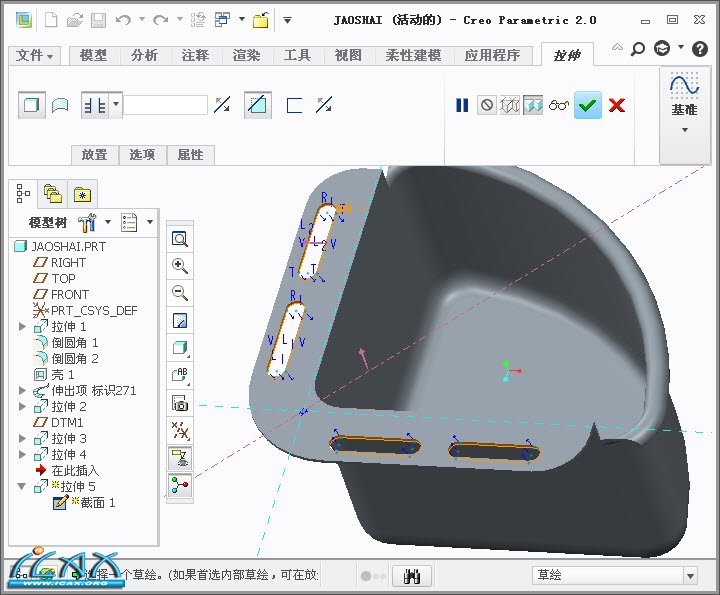Image resolution: width=720 pixels, height=595 pixels.
Task: Open the Options (选项) panel tab
Action: tap(142, 155)
